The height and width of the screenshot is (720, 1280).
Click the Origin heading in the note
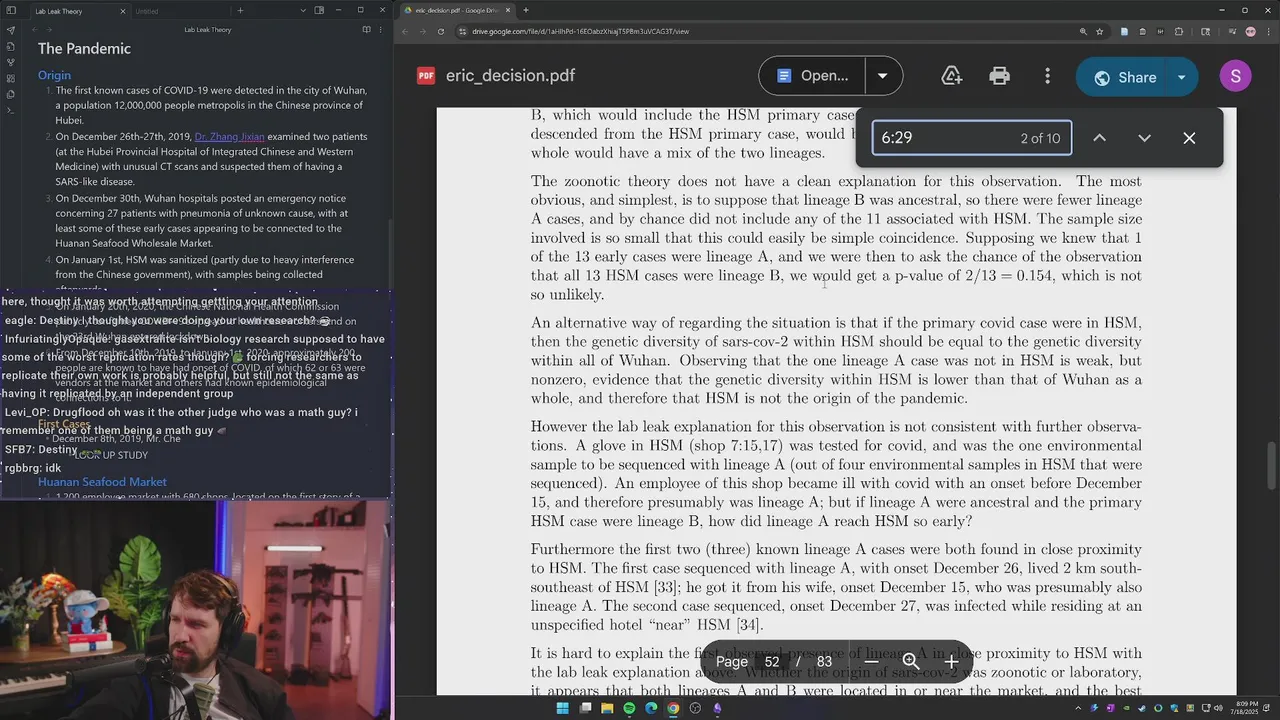[54, 75]
